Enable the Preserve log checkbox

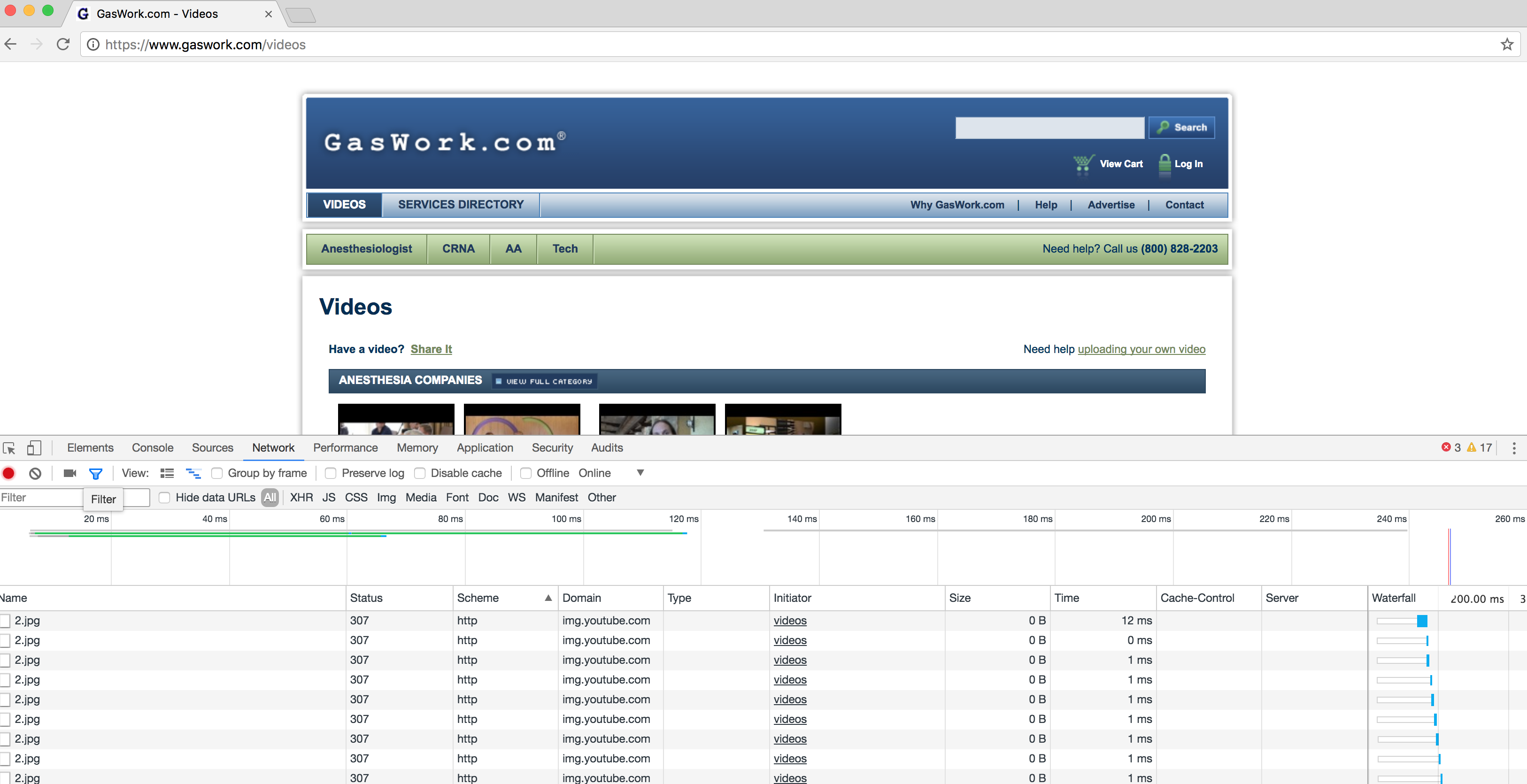click(331, 474)
